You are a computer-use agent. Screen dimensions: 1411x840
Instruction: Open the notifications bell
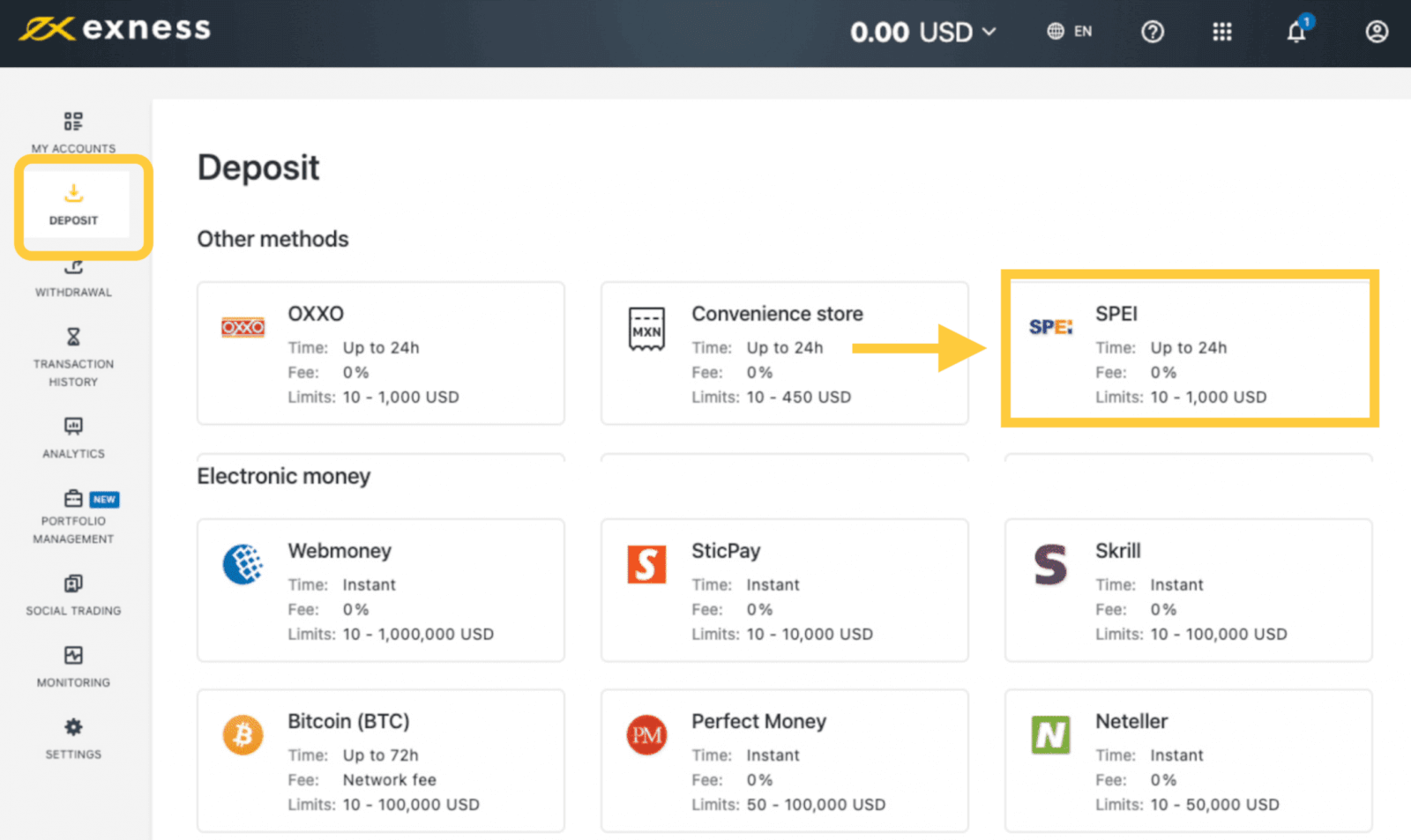pos(1296,32)
